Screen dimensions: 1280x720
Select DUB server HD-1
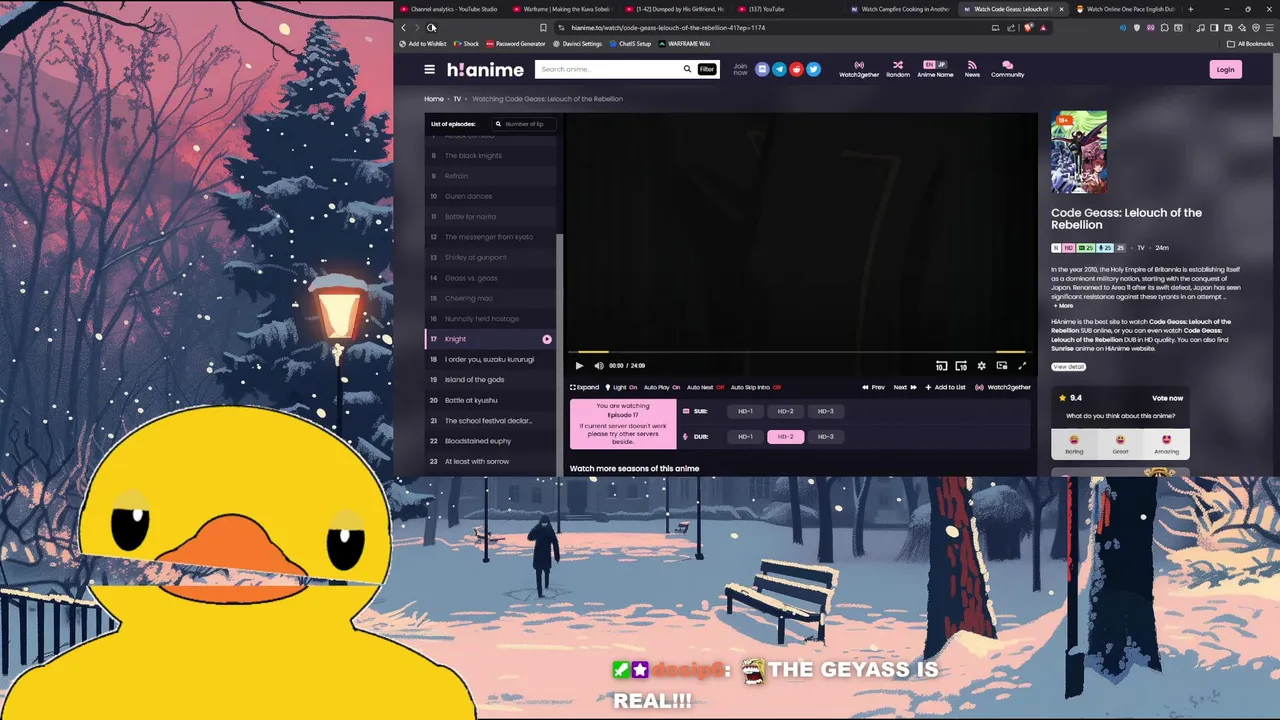click(745, 436)
